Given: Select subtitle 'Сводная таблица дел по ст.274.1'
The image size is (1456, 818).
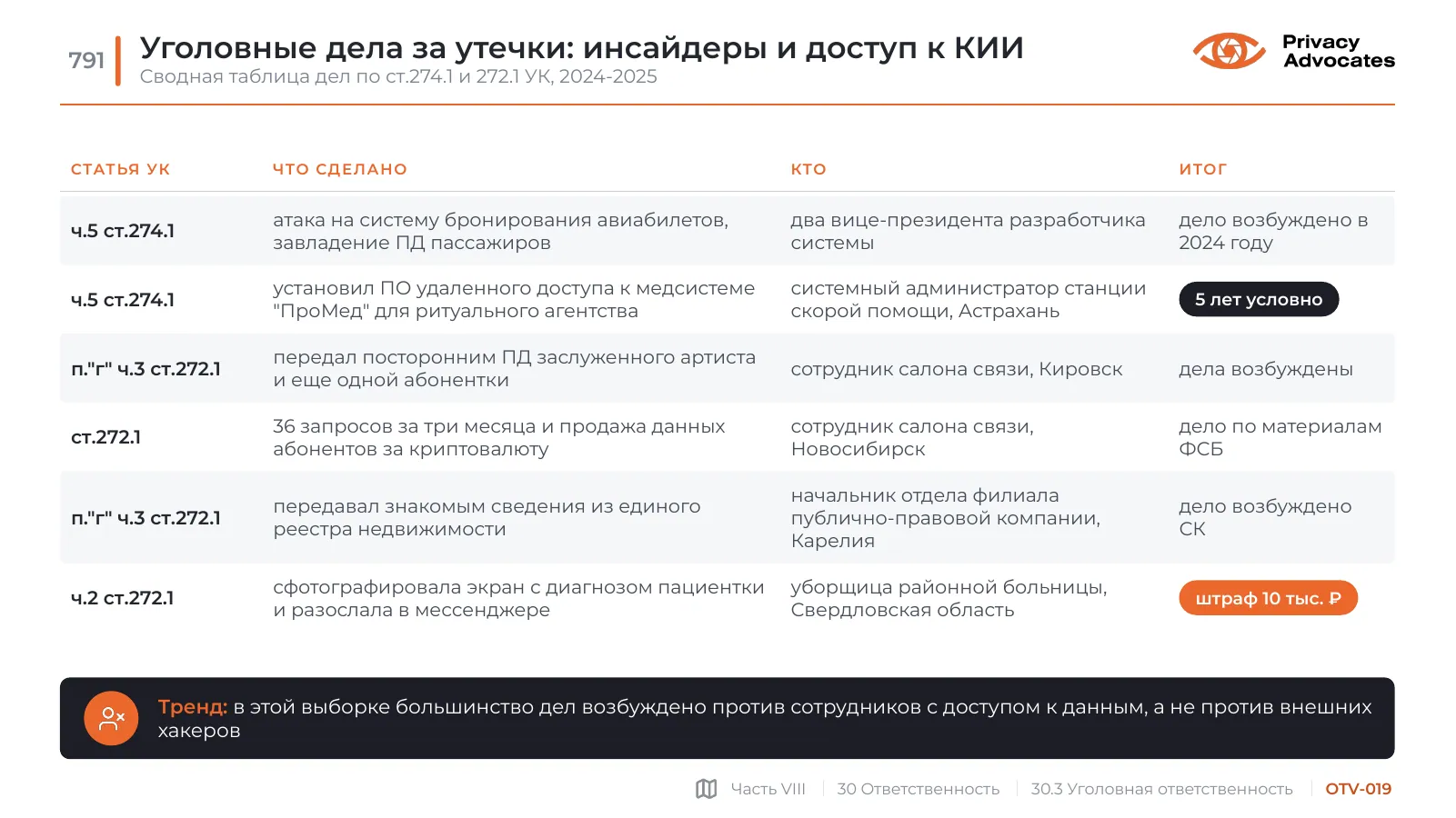Looking at the screenshot, I should coord(398,76).
